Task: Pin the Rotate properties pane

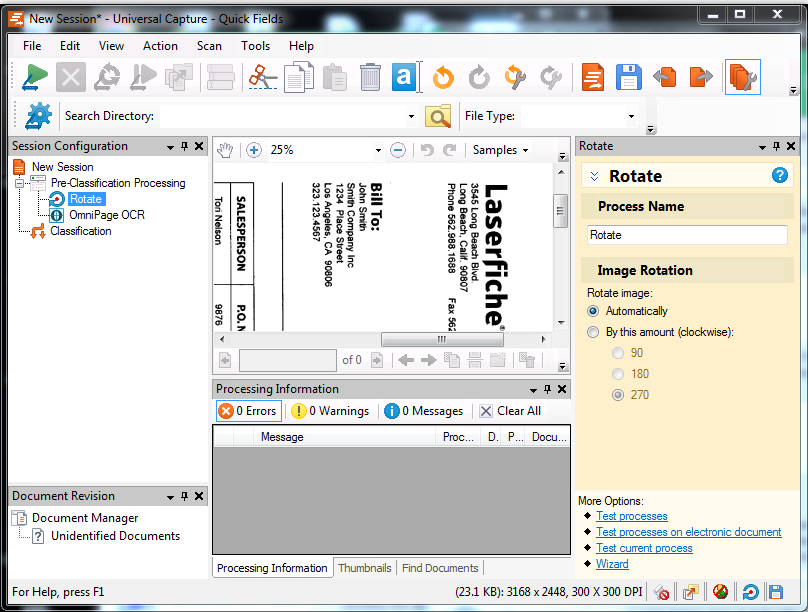Action: tap(777, 146)
